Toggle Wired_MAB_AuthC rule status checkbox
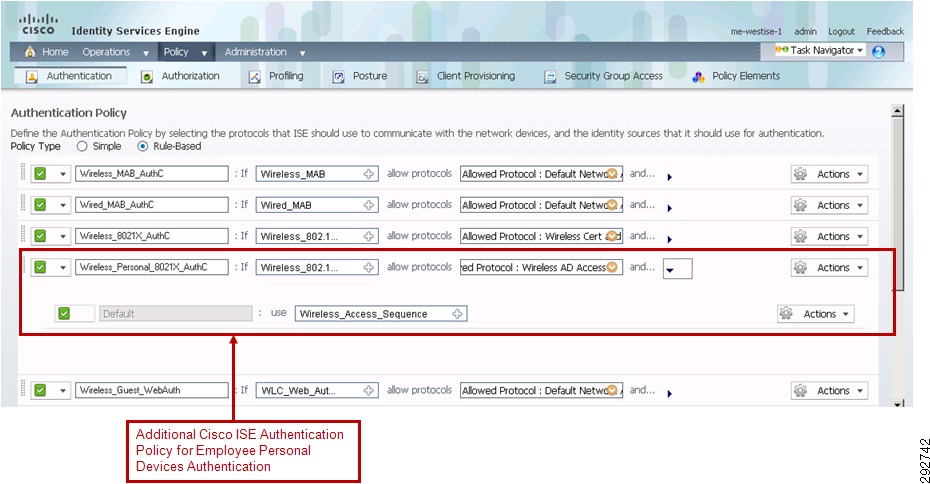The image size is (930, 484). pos(40,205)
